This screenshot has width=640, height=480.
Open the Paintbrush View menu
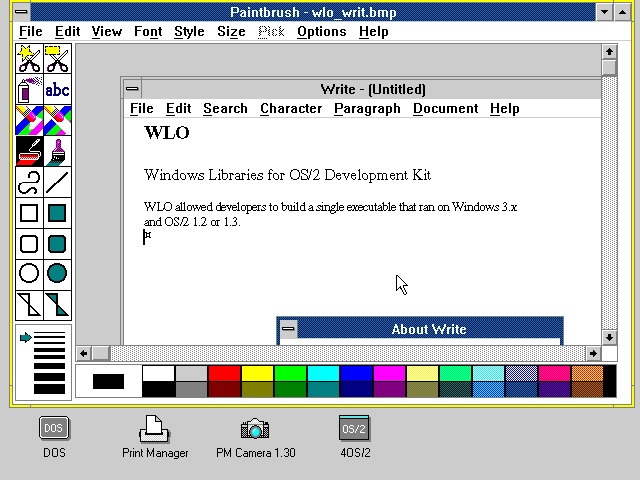click(x=107, y=32)
